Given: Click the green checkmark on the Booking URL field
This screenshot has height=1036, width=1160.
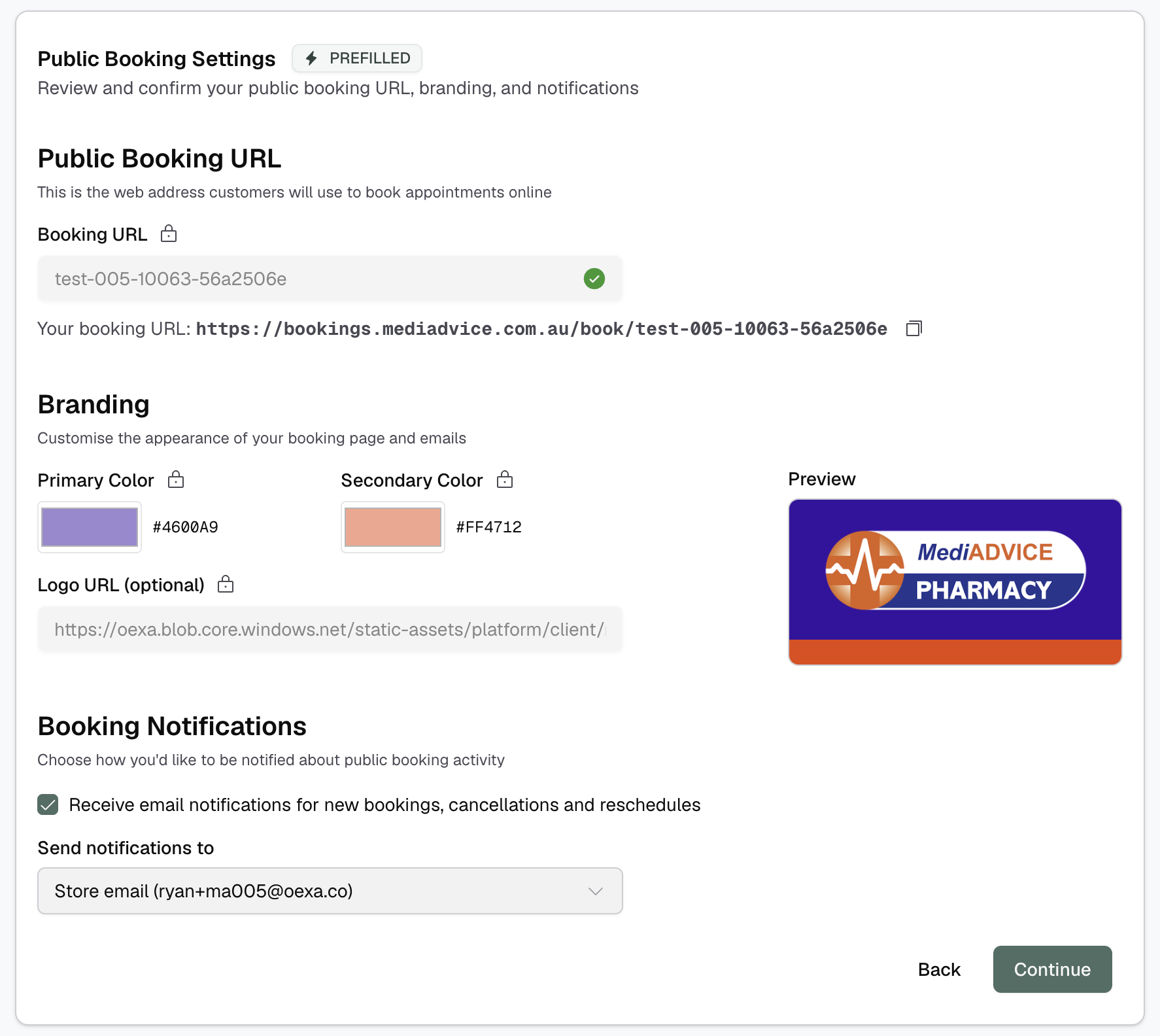Looking at the screenshot, I should click(x=594, y=279).
